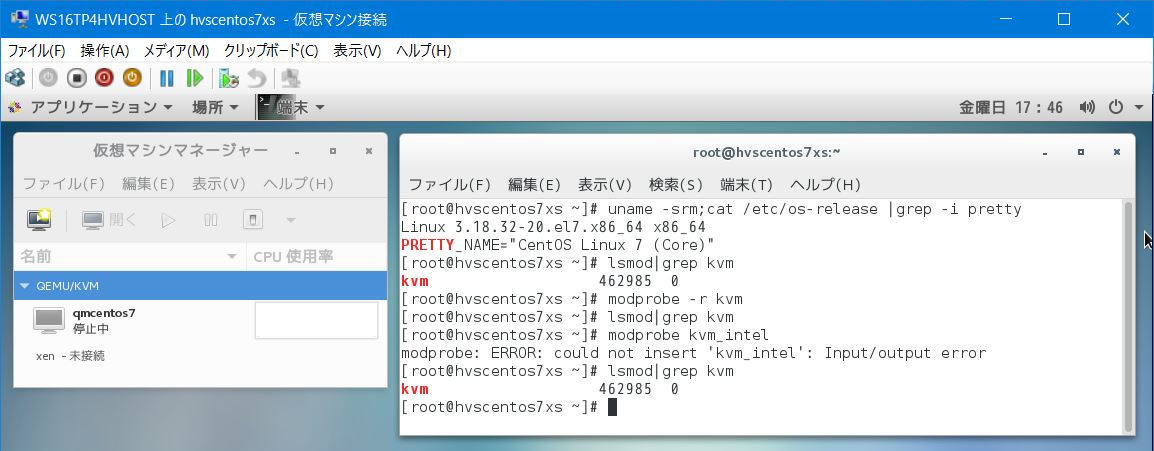Click the 'modprobe: ERROR' output line

click(x=693, y=353)
